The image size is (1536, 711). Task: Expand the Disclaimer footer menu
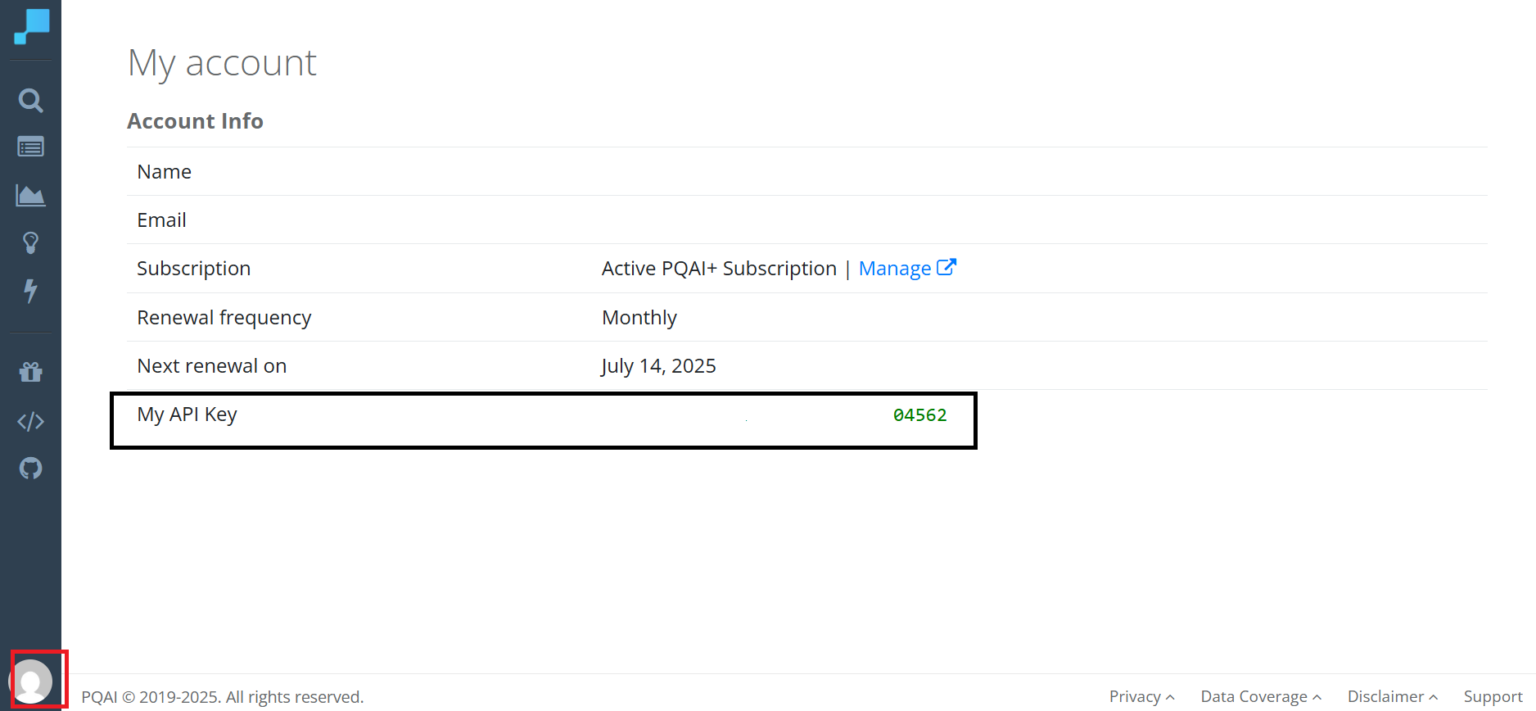(1392, 696)
